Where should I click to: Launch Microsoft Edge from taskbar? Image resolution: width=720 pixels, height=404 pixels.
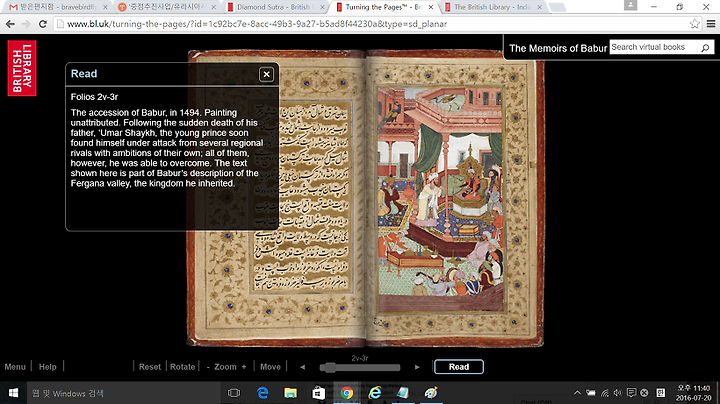click(262, 393)
